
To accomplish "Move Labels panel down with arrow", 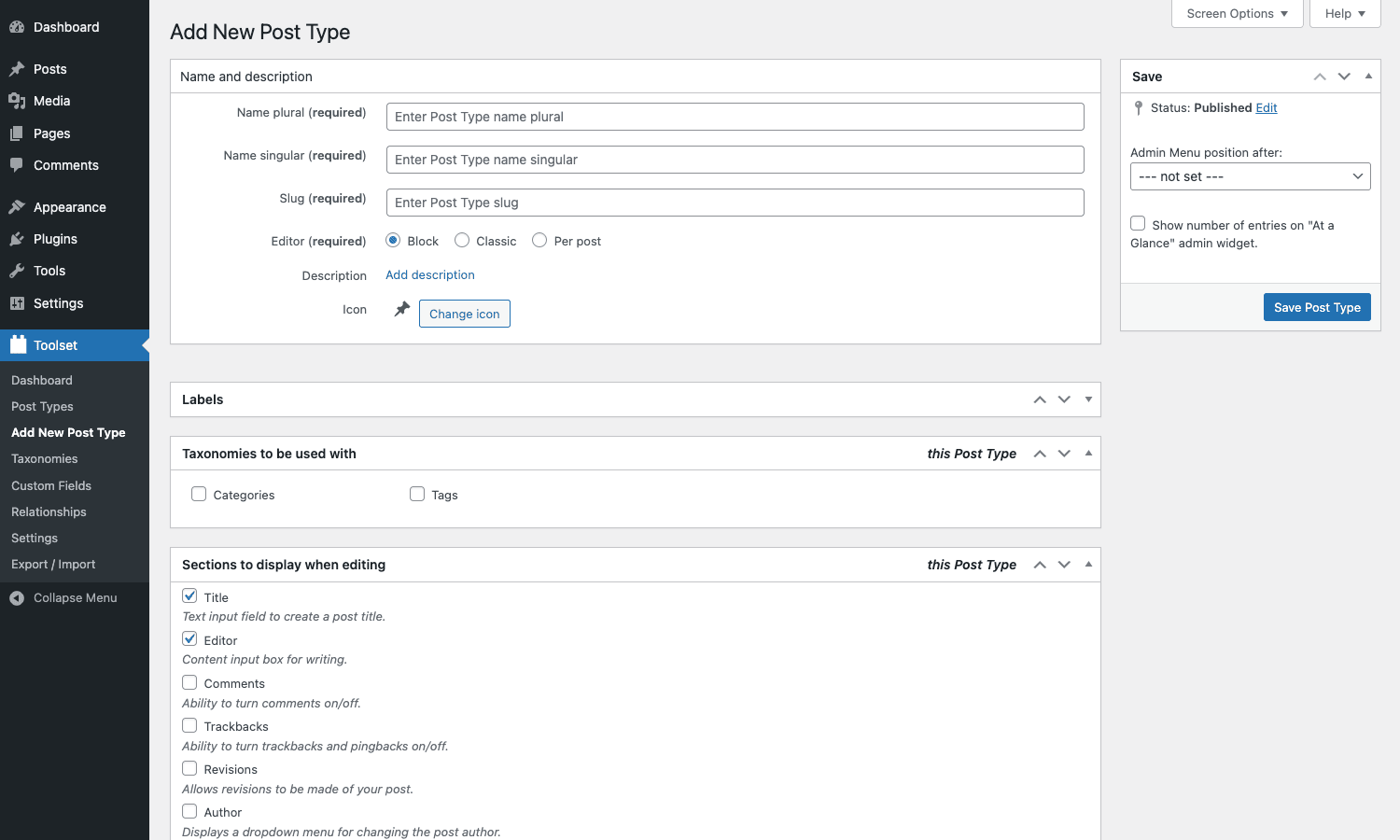I will [1064, 399].
